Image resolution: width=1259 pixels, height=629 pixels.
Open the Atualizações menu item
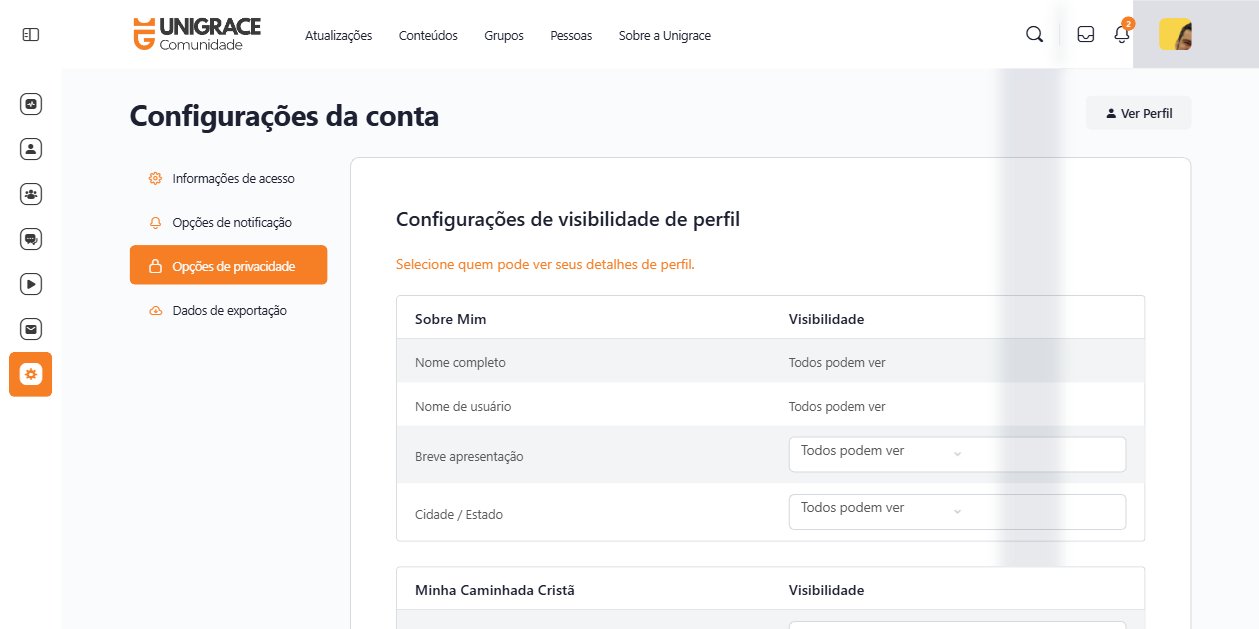338,35
